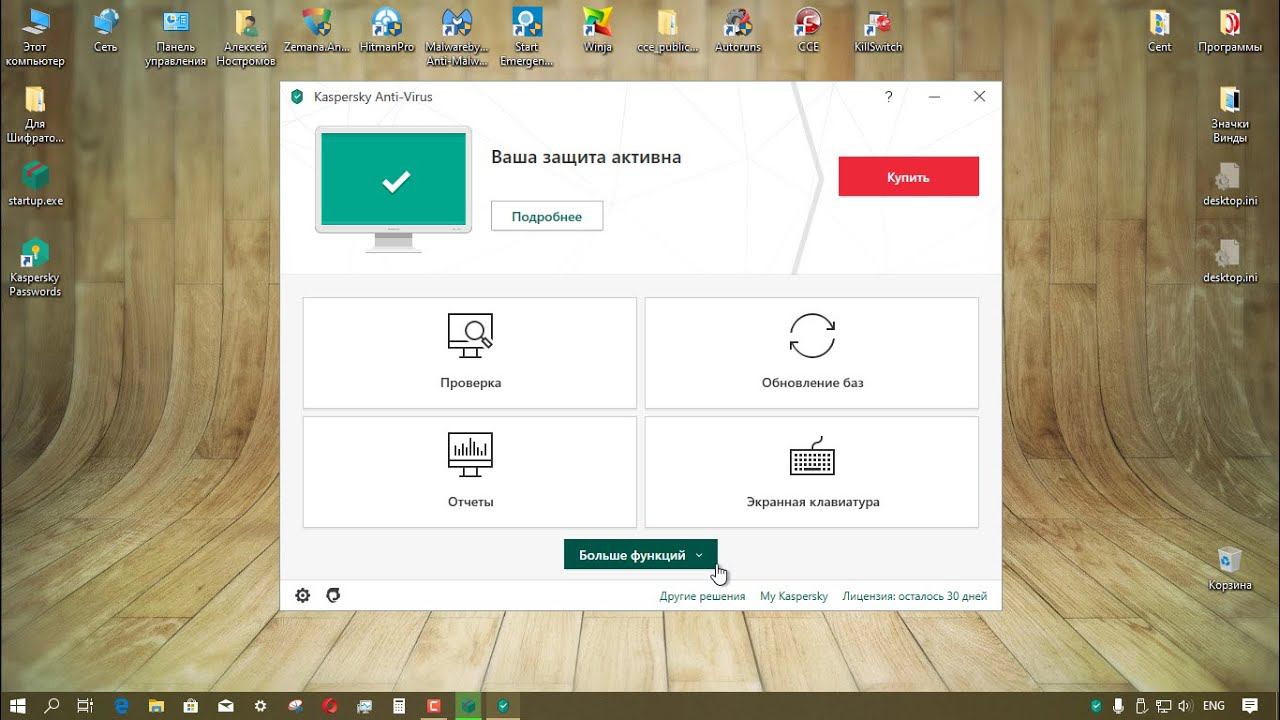
Task: Select Start Emergency Kit shortcut
Action: (527, 38)
